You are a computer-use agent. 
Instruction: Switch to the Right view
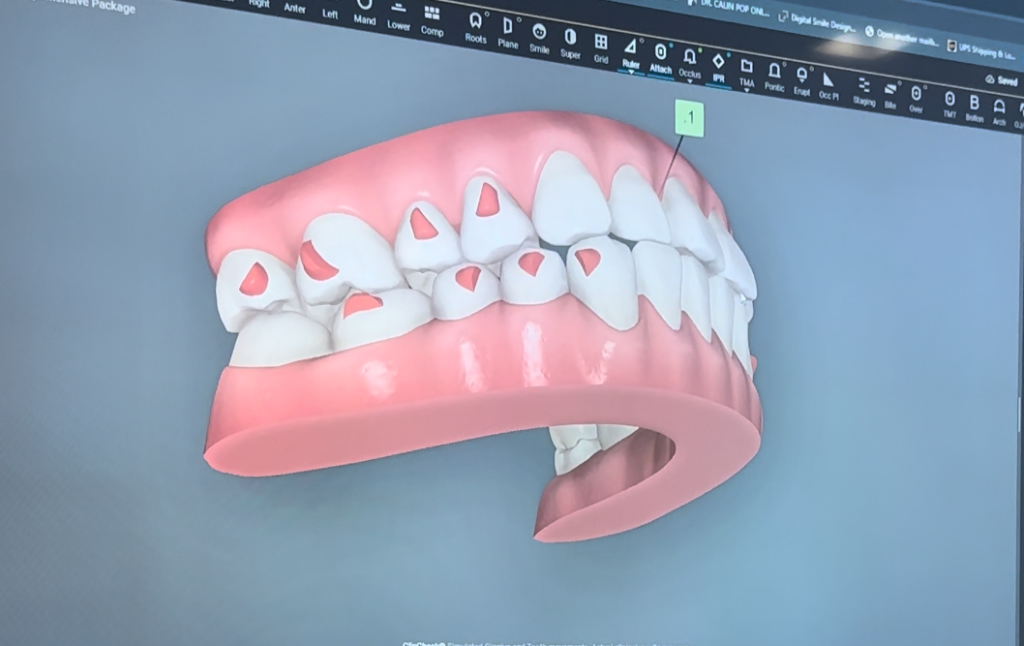point(259,3)
